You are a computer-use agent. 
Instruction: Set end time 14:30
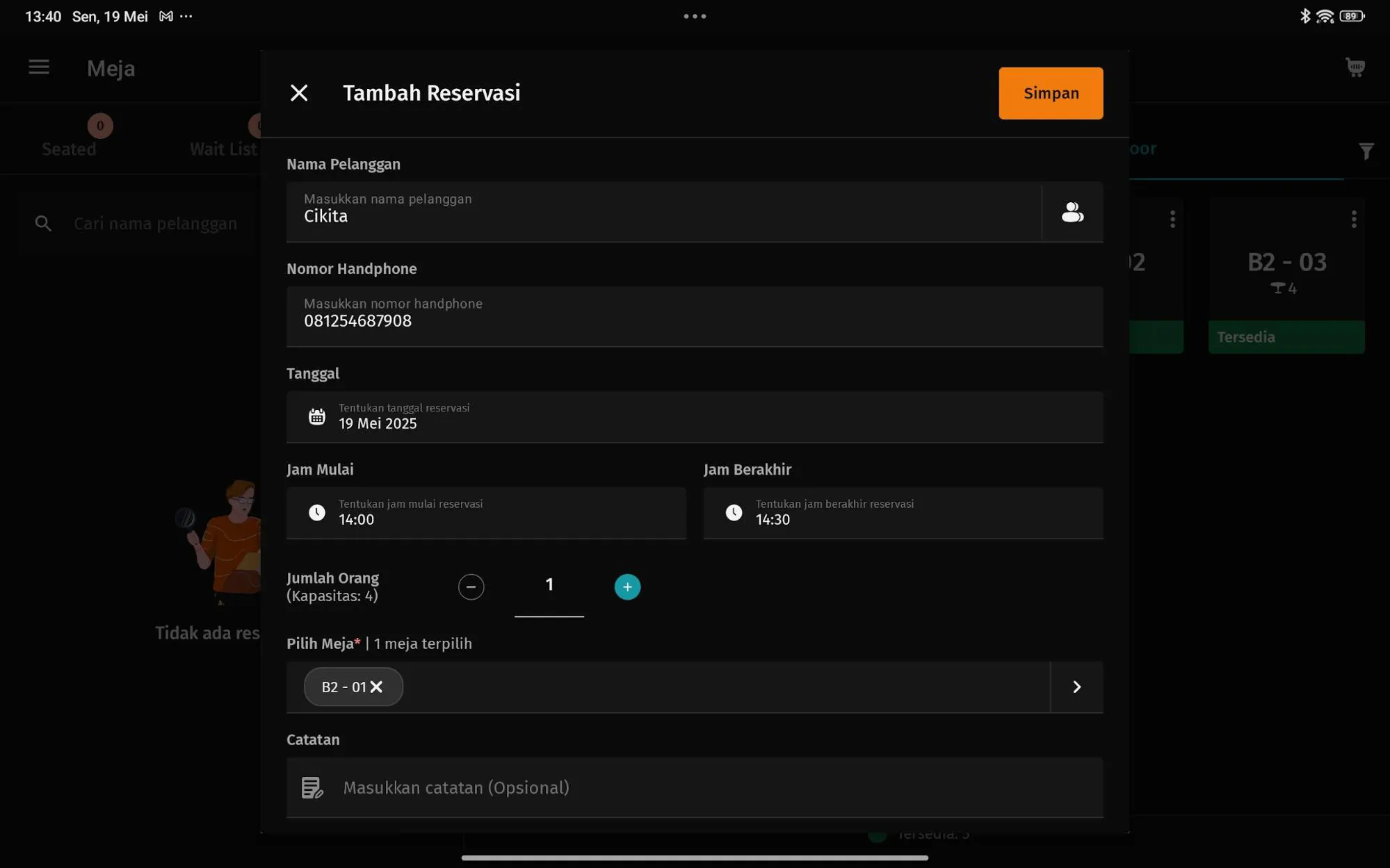pyautogui.click(x=903, y=512)
